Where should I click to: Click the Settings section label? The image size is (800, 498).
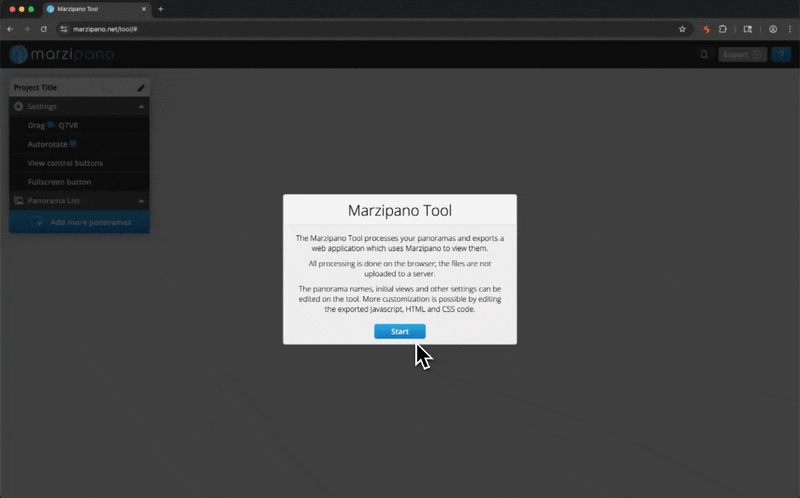pyautogui.click(x=42, y=106)
